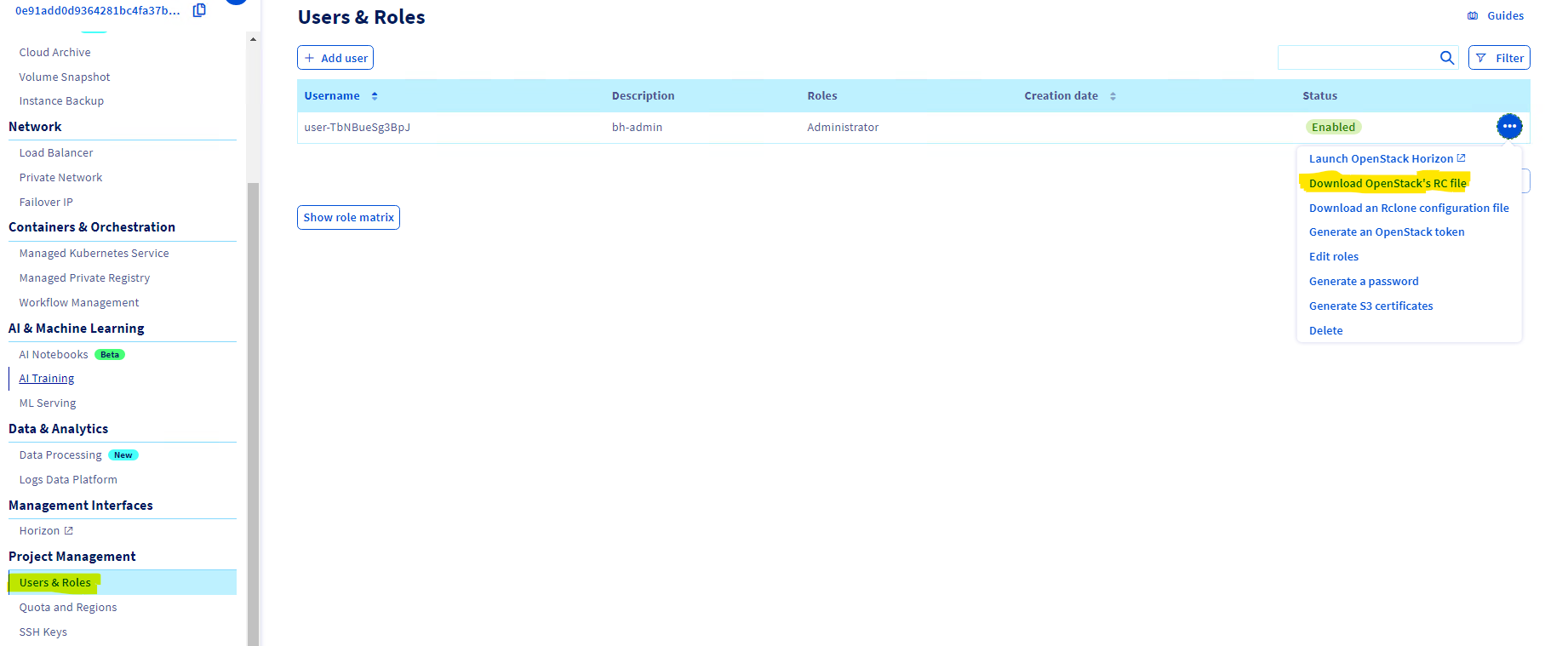Open AI Training in sidebar
This screenshot has width=1568, height=646.
47,379
